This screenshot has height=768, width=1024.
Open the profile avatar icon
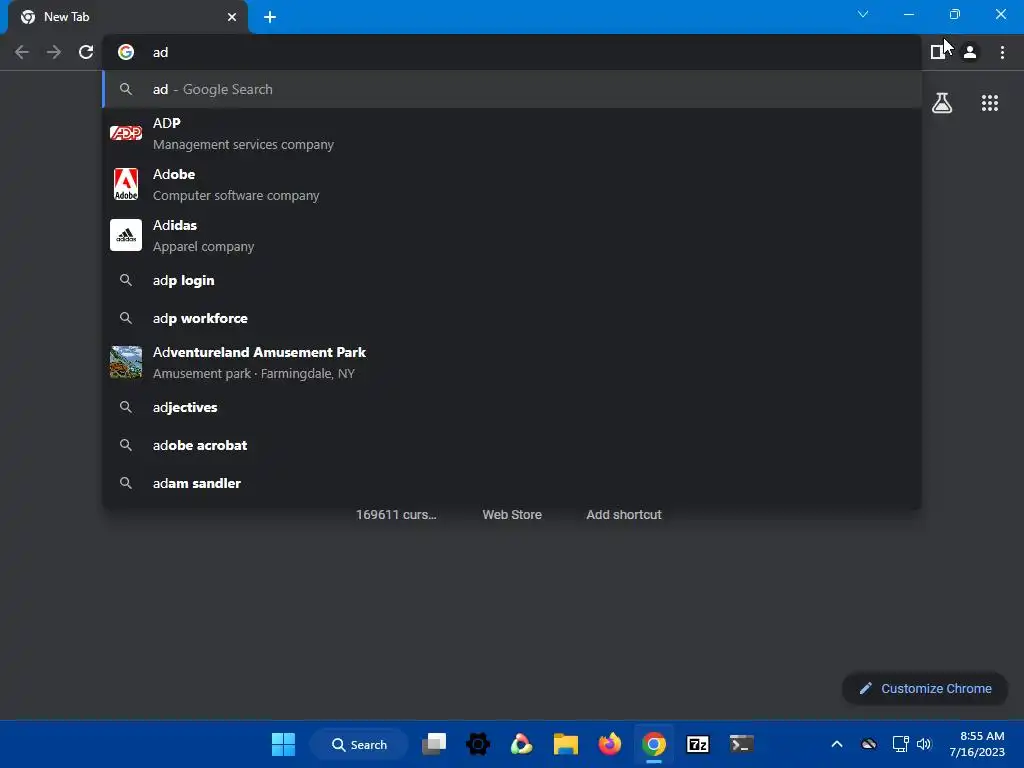(x=970, y=52)
